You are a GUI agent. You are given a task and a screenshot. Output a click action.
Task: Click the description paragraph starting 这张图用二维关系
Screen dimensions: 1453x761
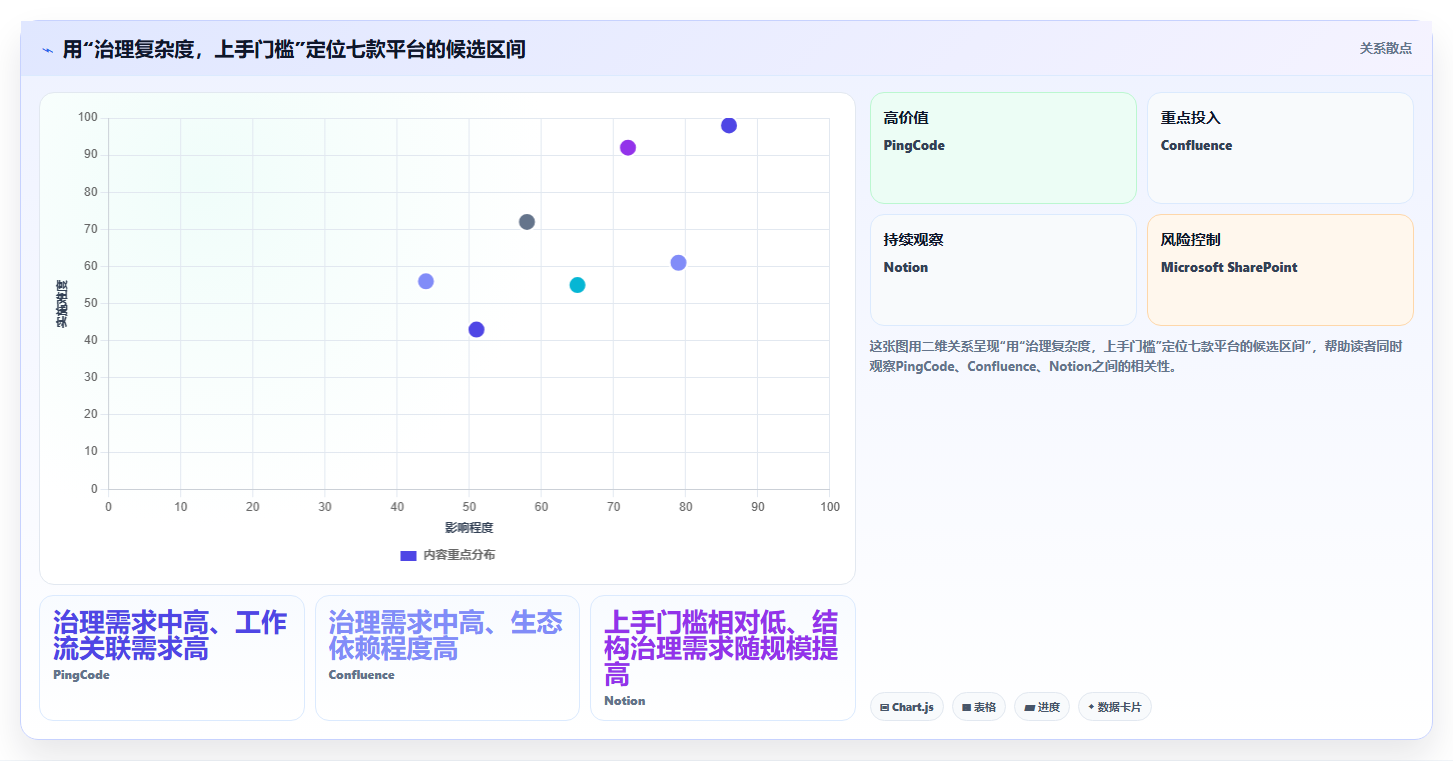point(1136,356)
